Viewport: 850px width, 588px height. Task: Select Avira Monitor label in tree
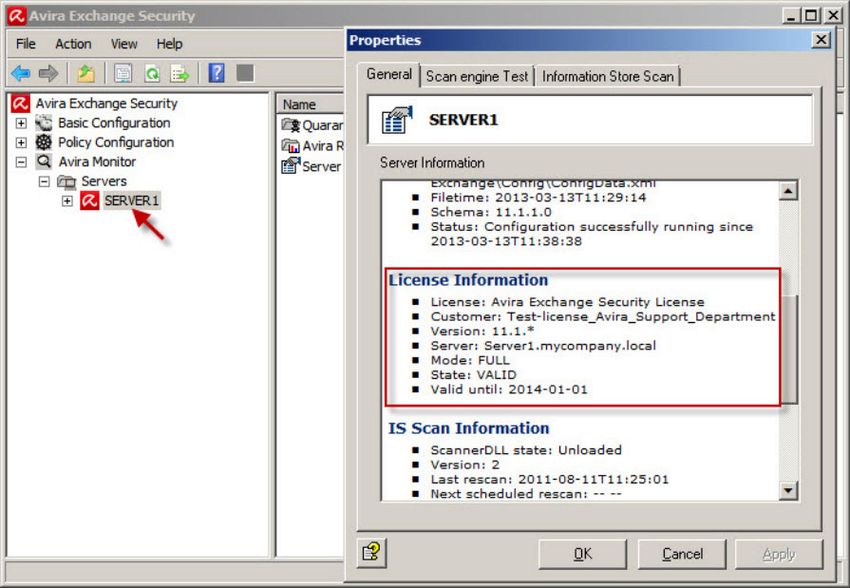[x=97, y=161]
